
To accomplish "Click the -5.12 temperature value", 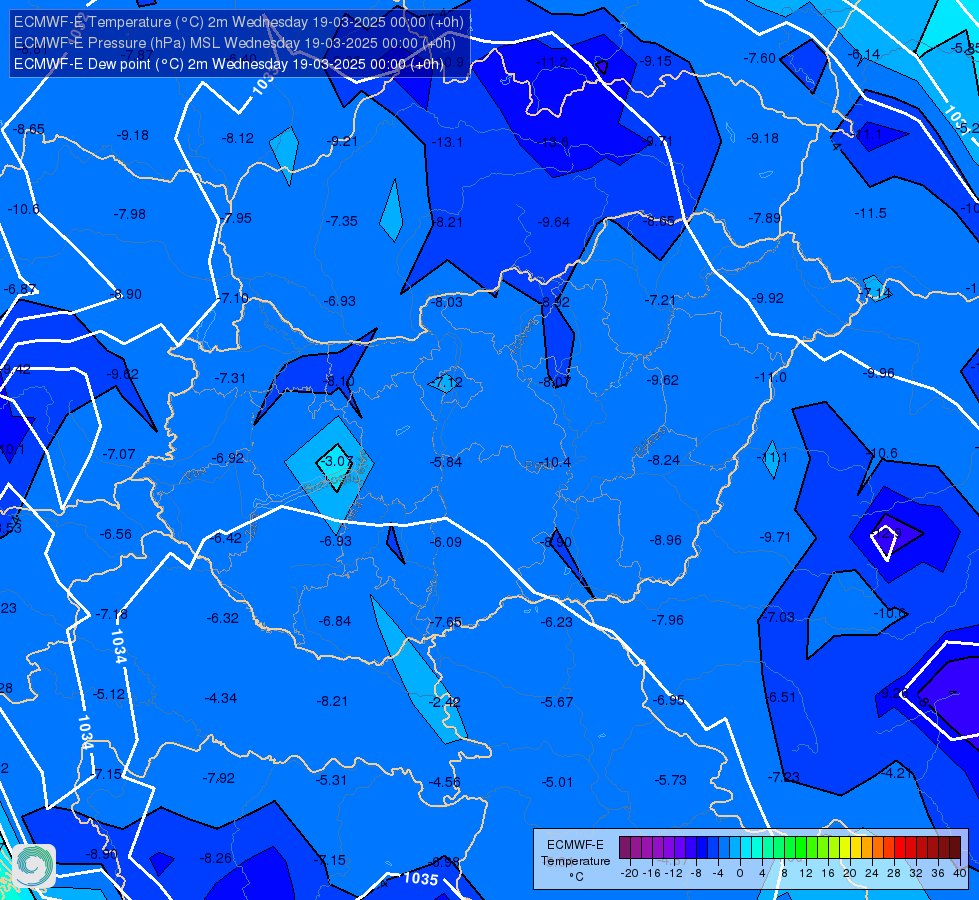I will pyautogui.click(x=109, y=695).
